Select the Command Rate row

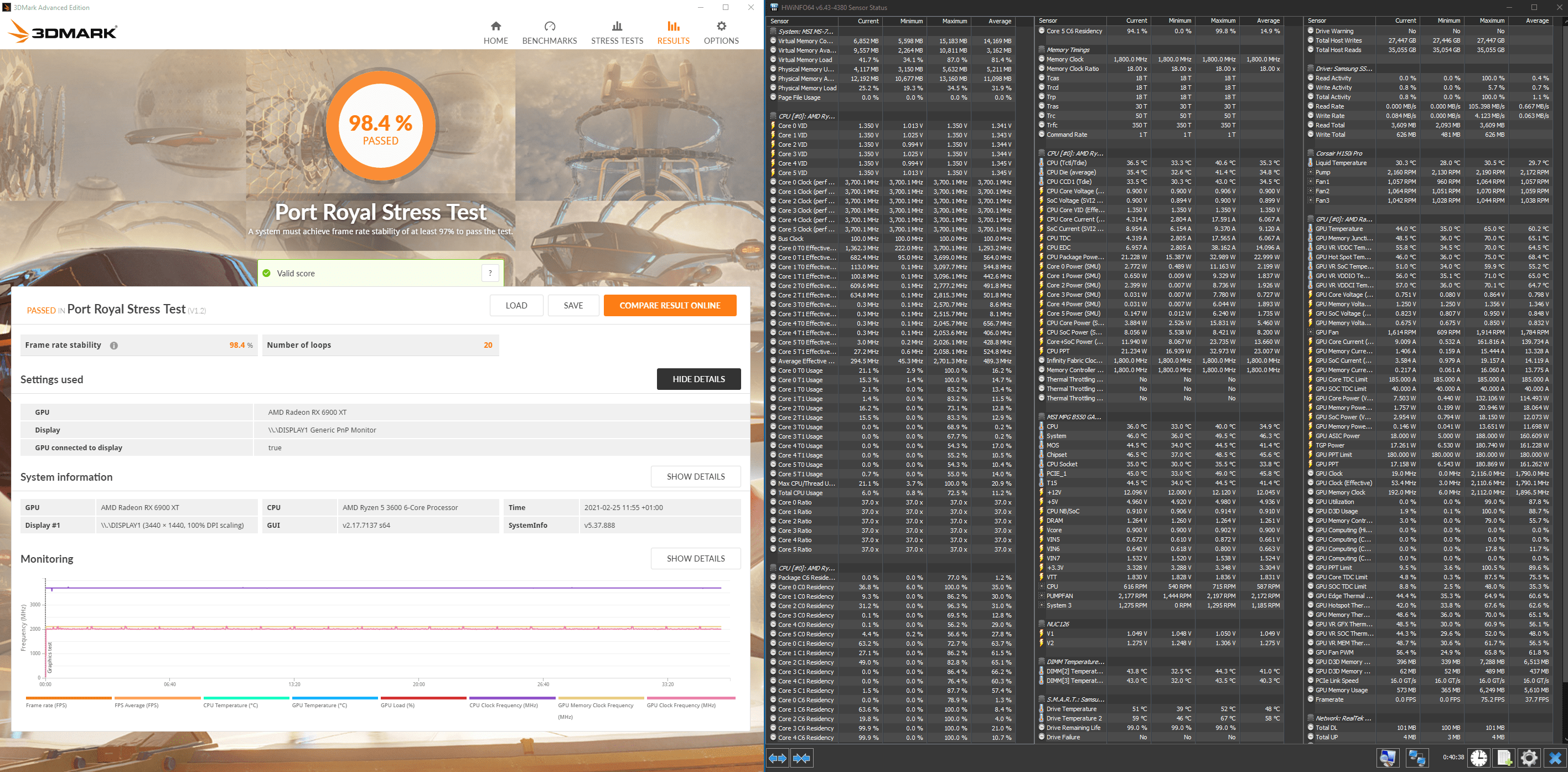coord(1160,135)
